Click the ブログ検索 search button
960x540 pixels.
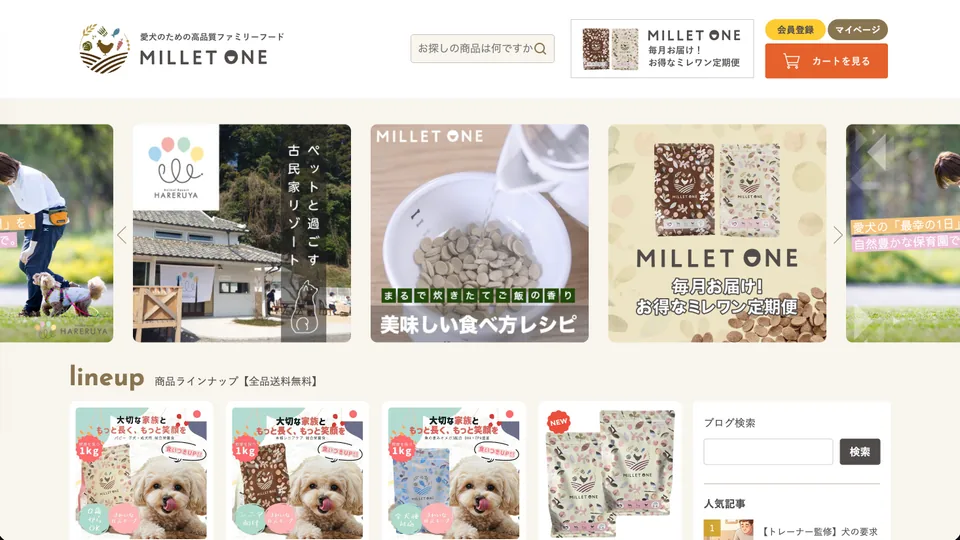pos(860,452)
